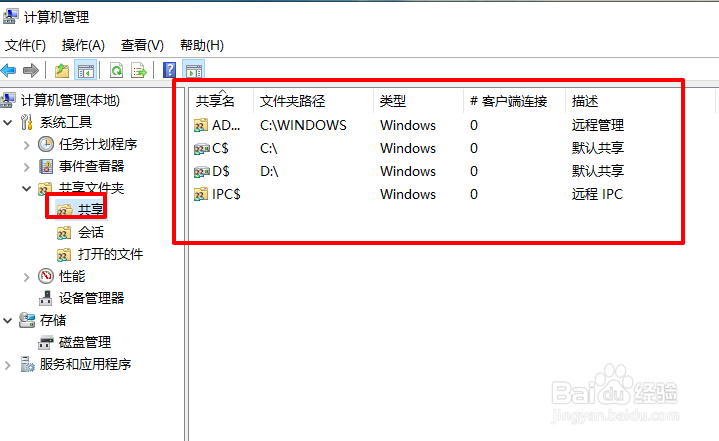The image size is (719, 441).
Task: Click the C:\WINDOWS folder path cell
Action: (303, 125)
